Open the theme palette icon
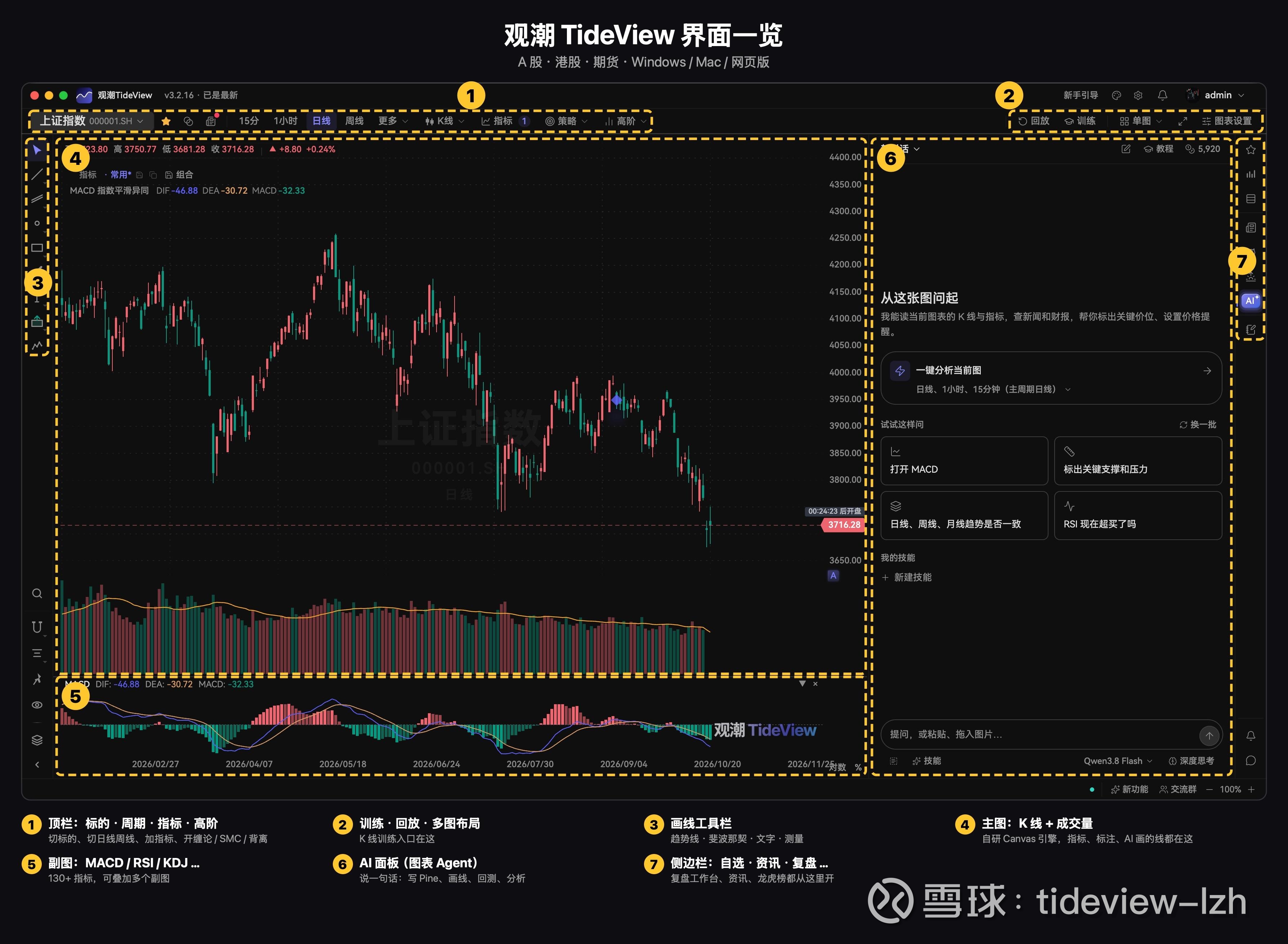 1116,95
